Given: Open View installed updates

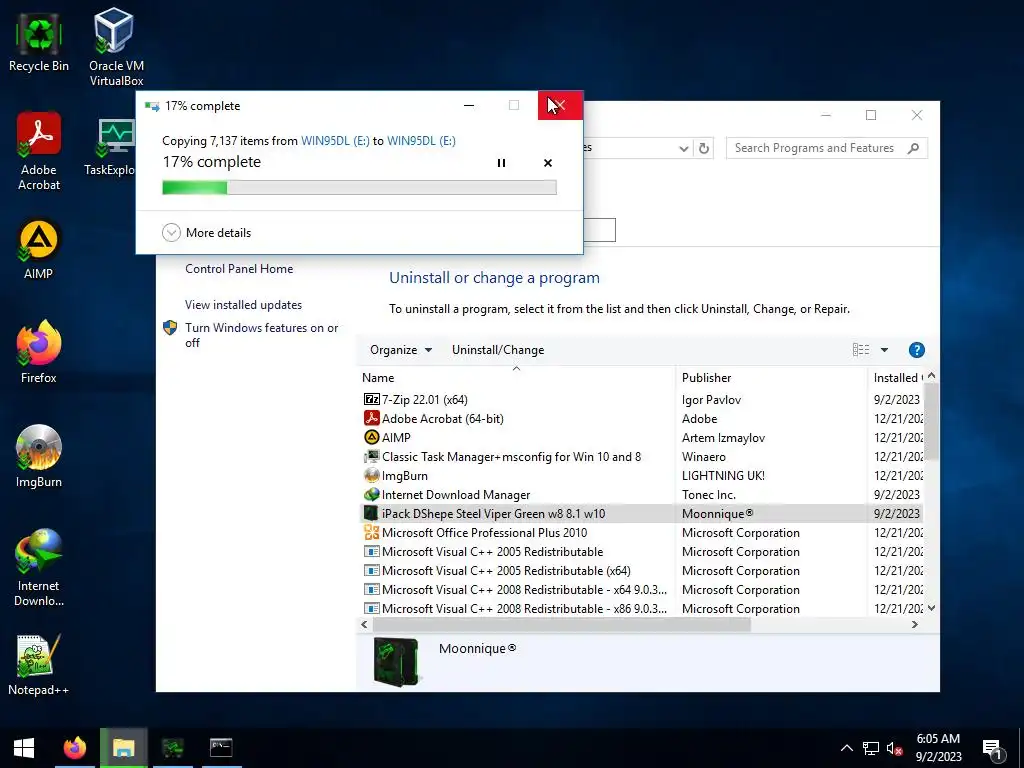Looking at the screenshot, I should tap(243, 305).
